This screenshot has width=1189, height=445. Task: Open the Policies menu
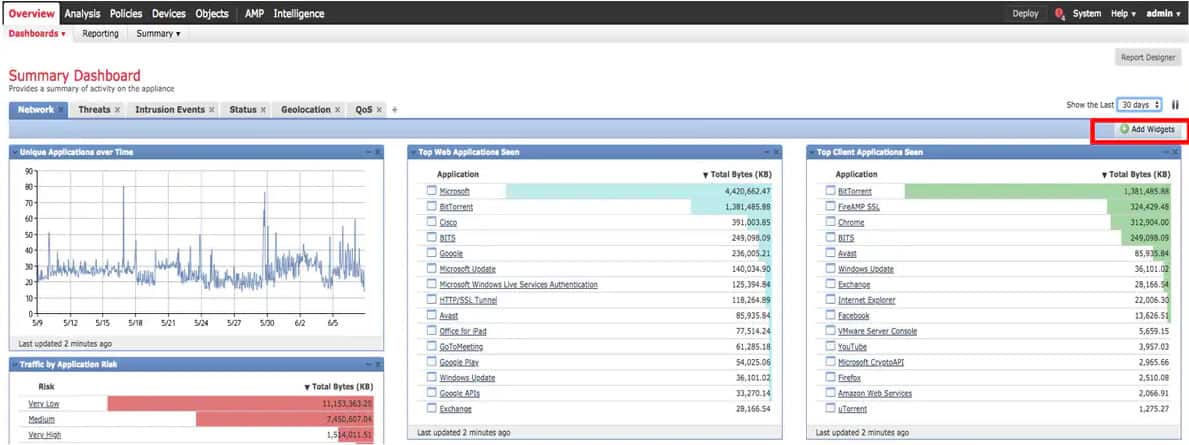coord(126,14)
